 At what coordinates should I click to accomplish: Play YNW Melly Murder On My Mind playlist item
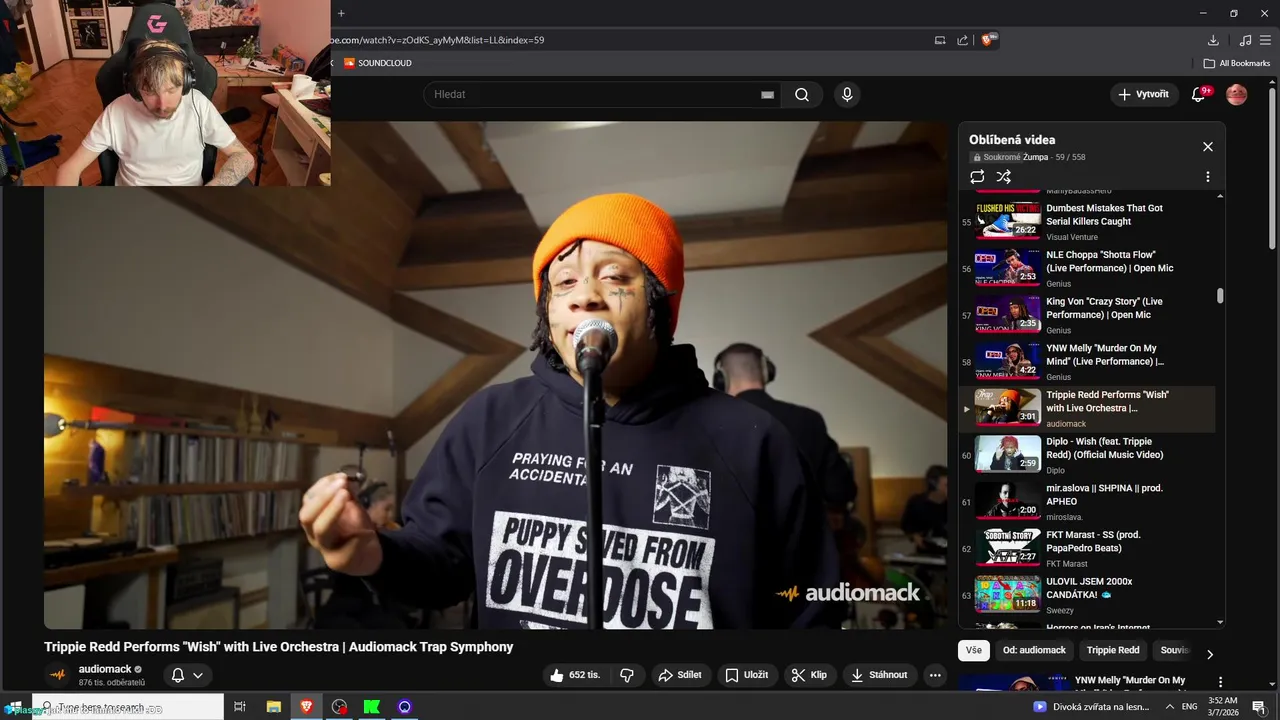[1087, 361]
